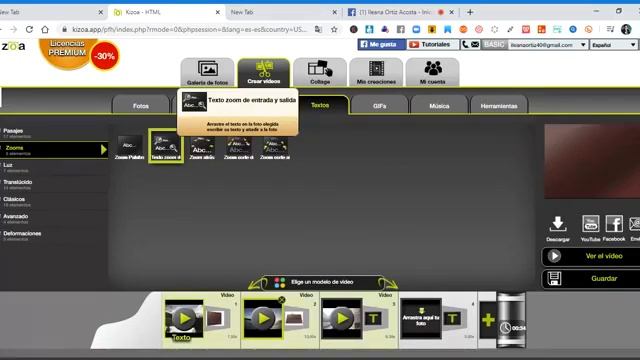The height and width of the screenshot is (360, 640).
Task: Open Mis creaciones section
Action: click(376, 72)
